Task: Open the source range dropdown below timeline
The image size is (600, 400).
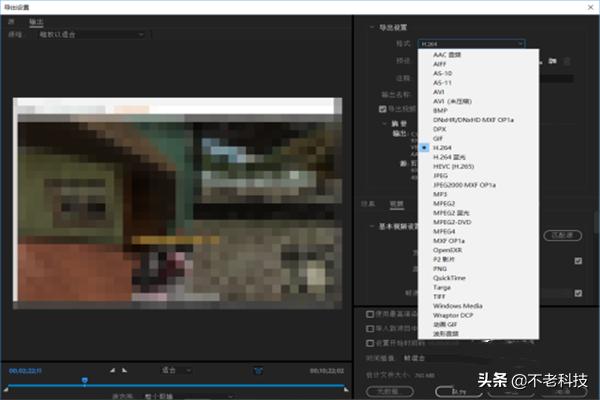Action: coord(188,396)
